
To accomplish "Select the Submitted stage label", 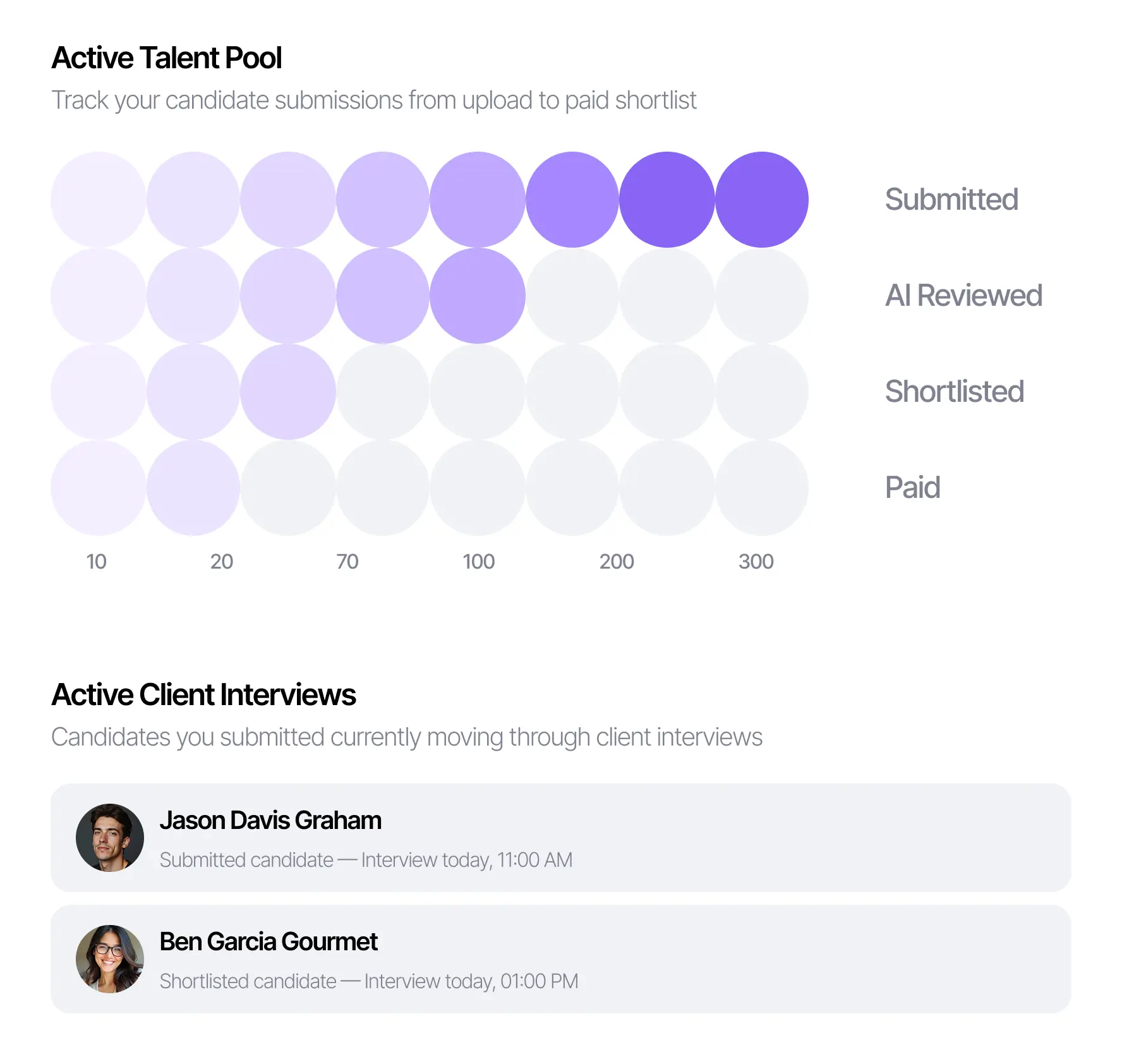I will coord(951,199).
